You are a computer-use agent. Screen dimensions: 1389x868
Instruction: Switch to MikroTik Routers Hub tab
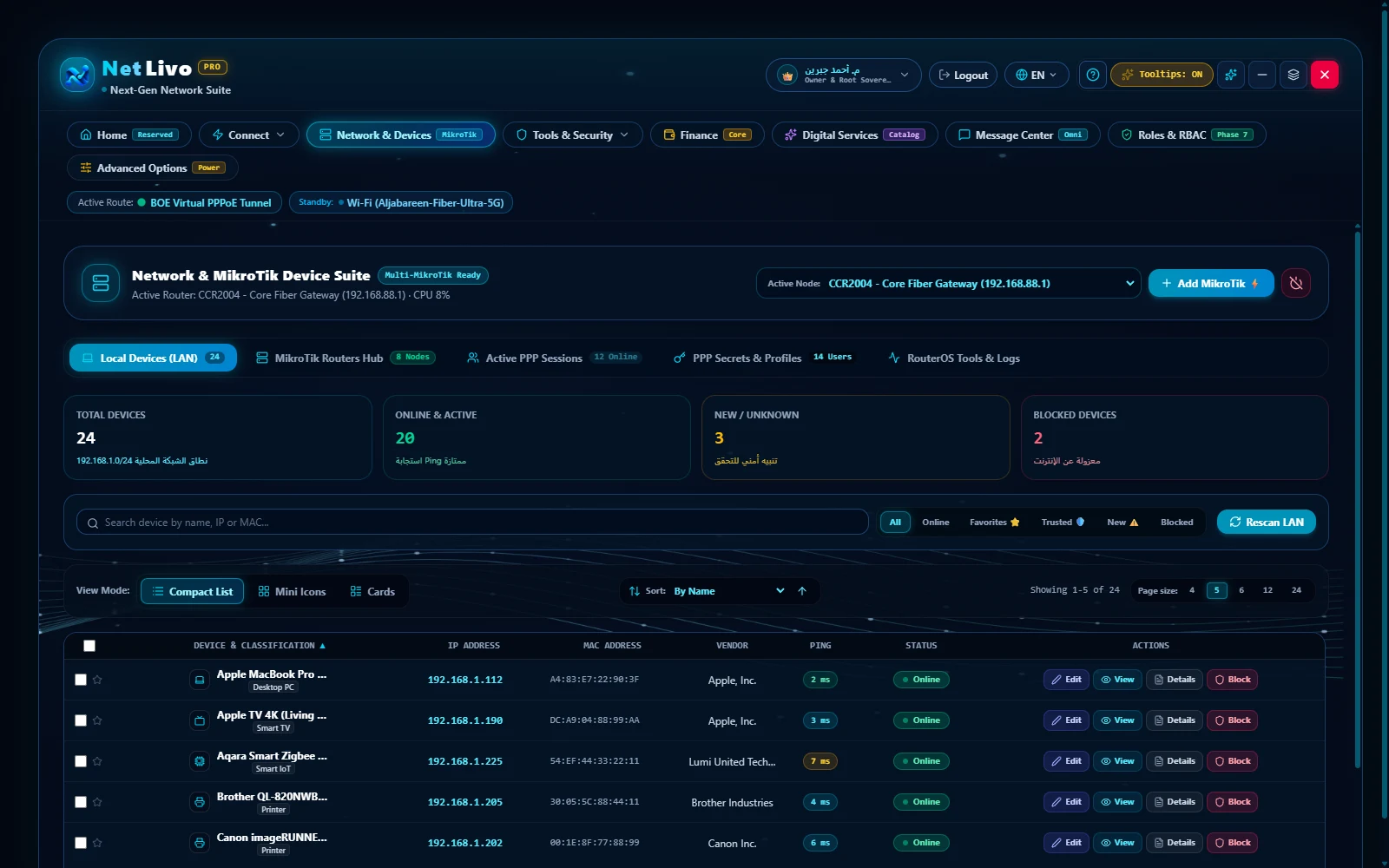(x=346, y=358)
